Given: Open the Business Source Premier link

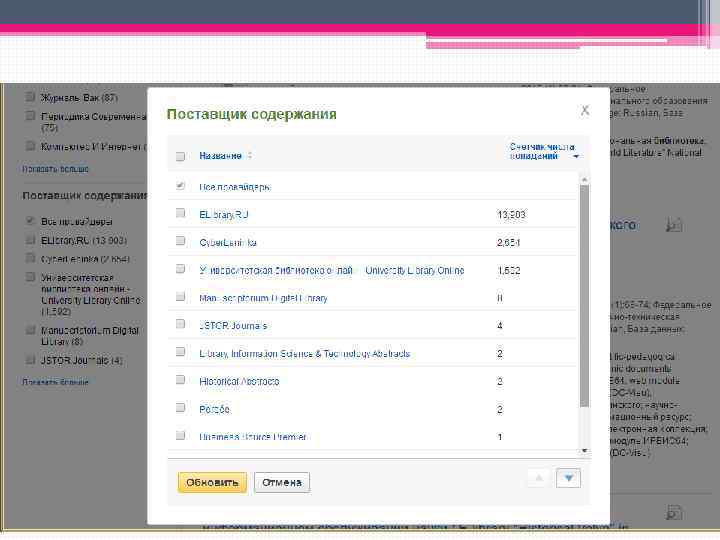Looking at the screenshot, I should [x=253, y=437].
